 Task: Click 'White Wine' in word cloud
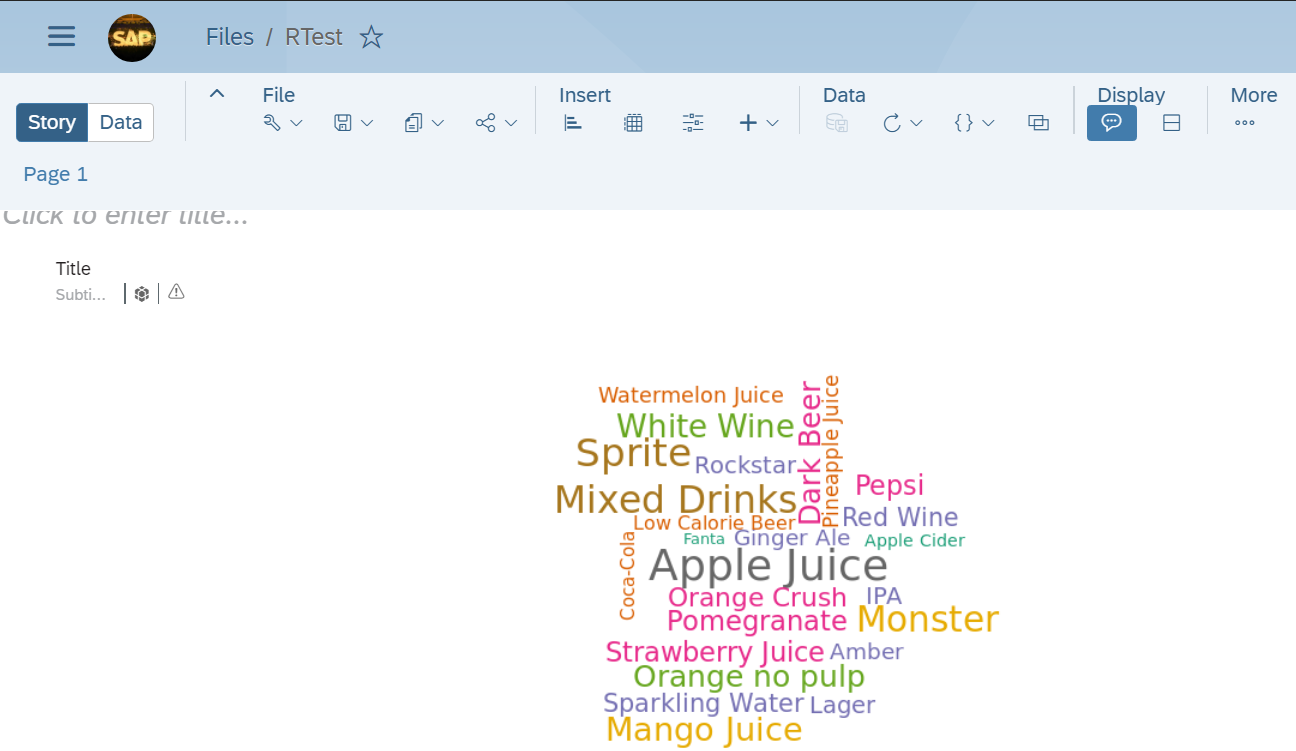(705, 426)
